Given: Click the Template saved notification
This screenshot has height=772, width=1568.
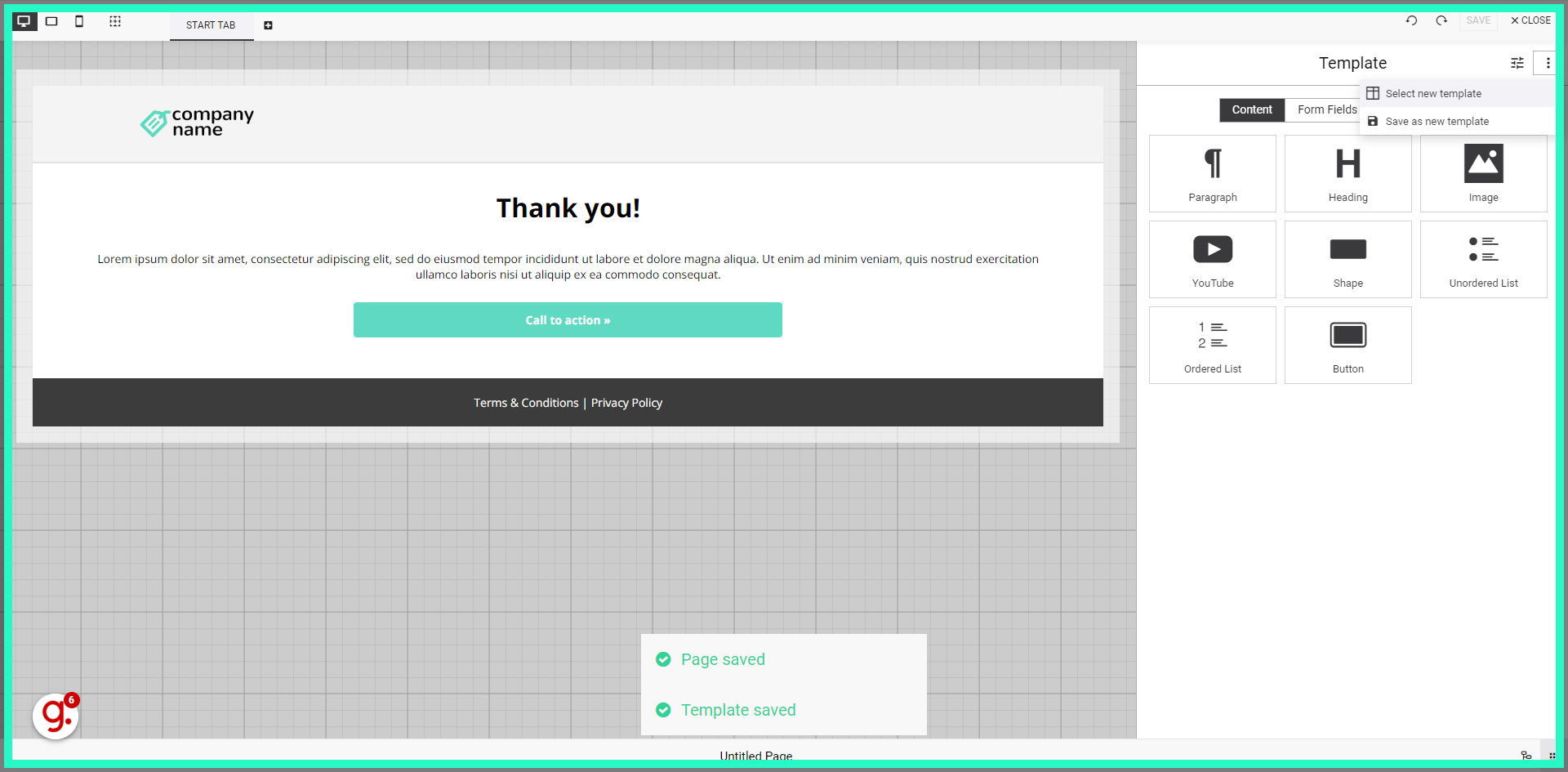Looking at the screenshot, I should pyautogui.click(x=784, y=710).
